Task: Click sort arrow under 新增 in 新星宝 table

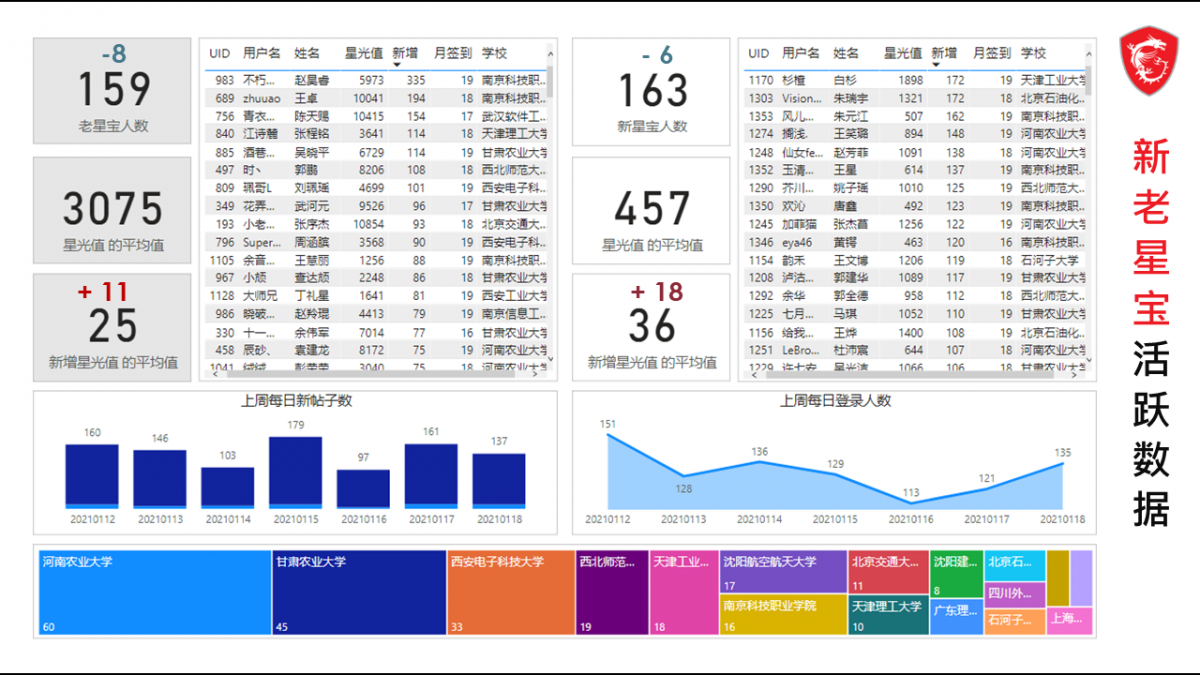Action: point(936,65)
